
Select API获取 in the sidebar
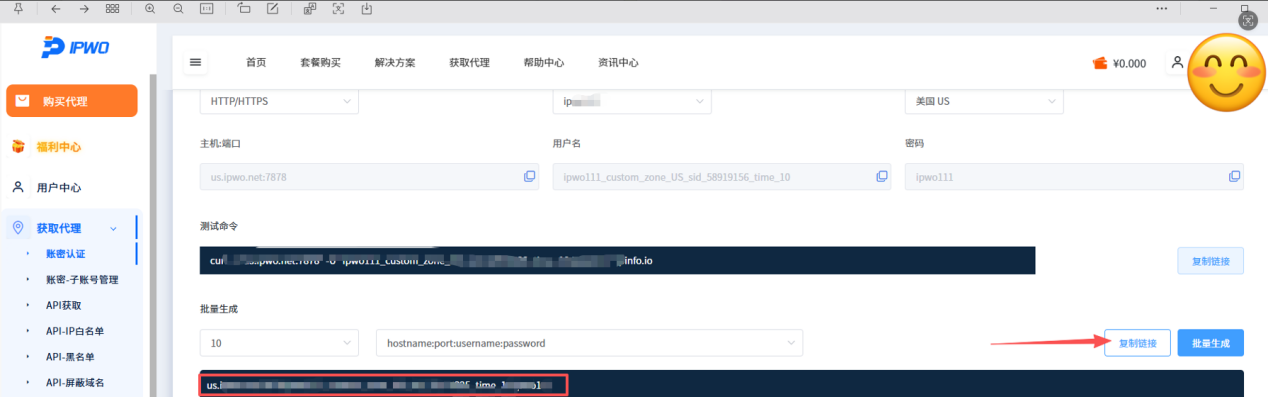point(64,305)
